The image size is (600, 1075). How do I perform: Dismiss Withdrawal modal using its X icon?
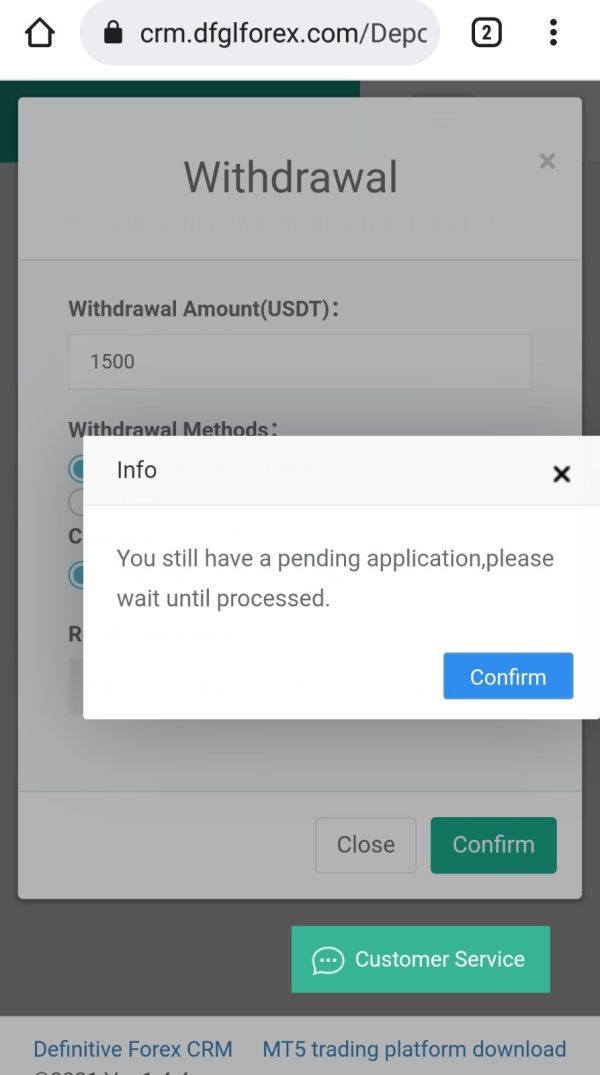(x=547, y=161)
